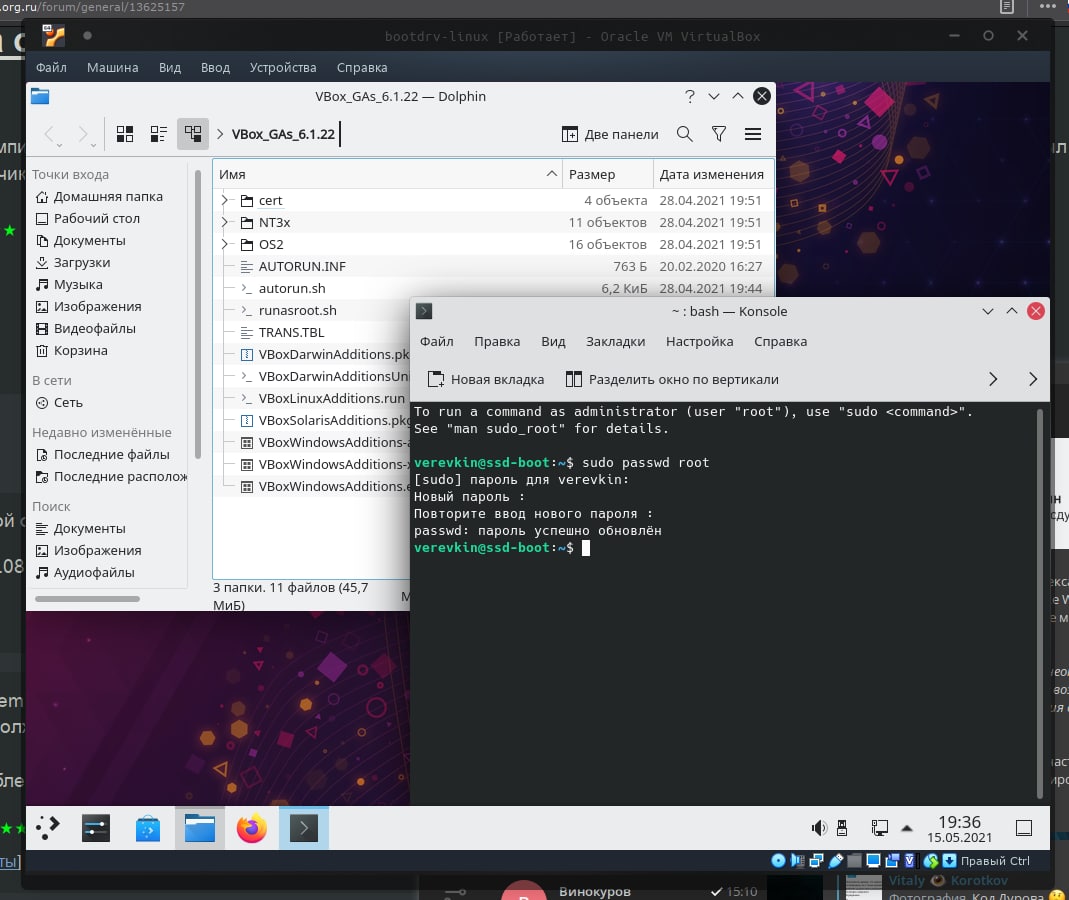The image size is (1069, 900).
Task: Select the runasroot.sh file
Action: 297,310
